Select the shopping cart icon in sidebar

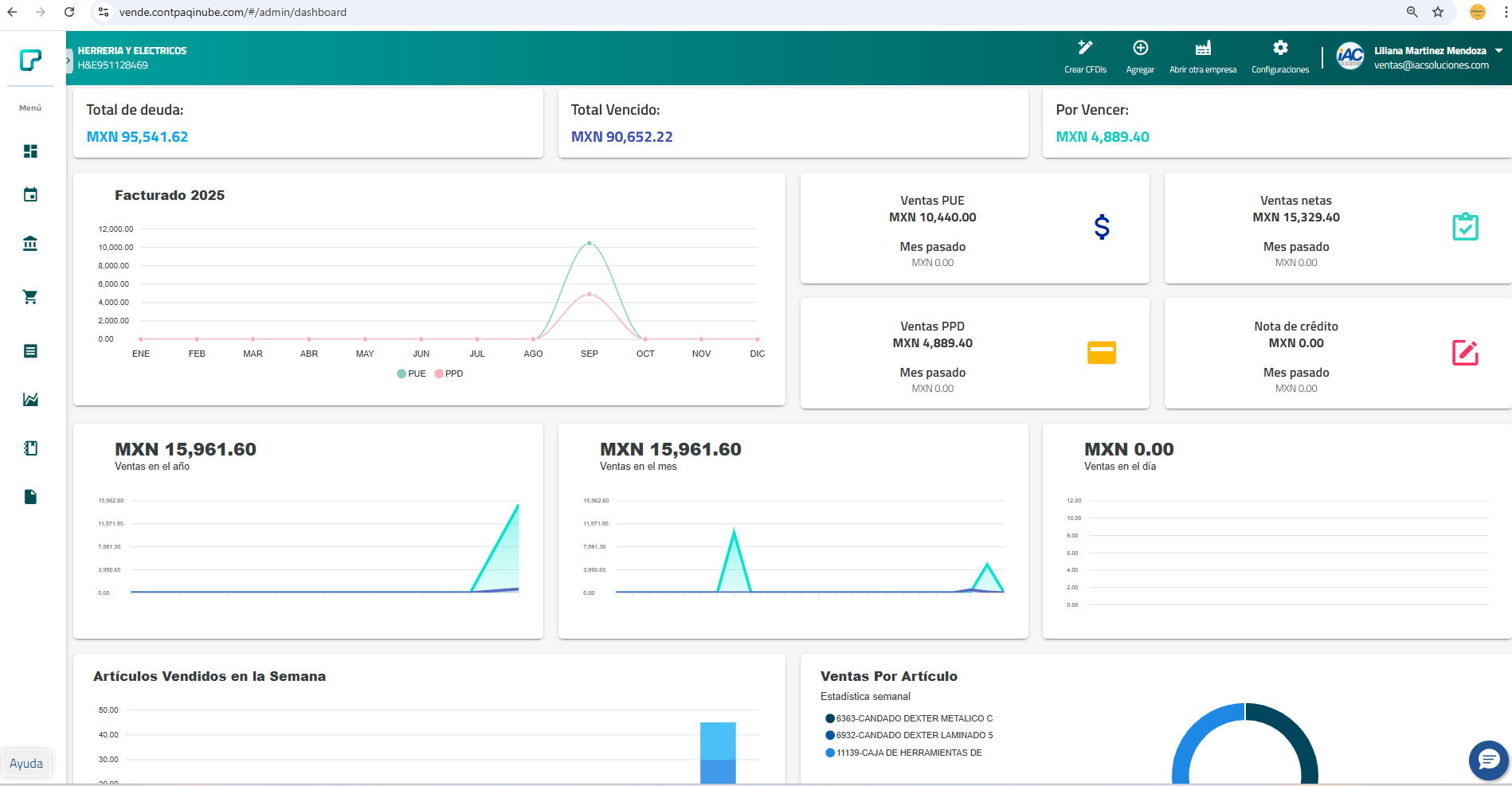[30, 297]
